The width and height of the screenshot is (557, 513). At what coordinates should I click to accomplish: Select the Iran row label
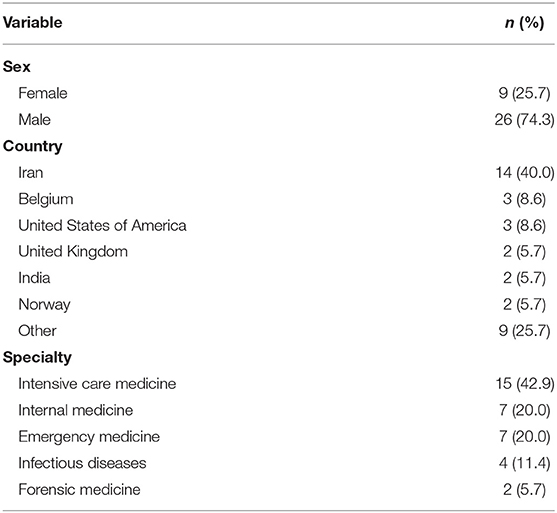pyautogui.click(x=31, y=173)
